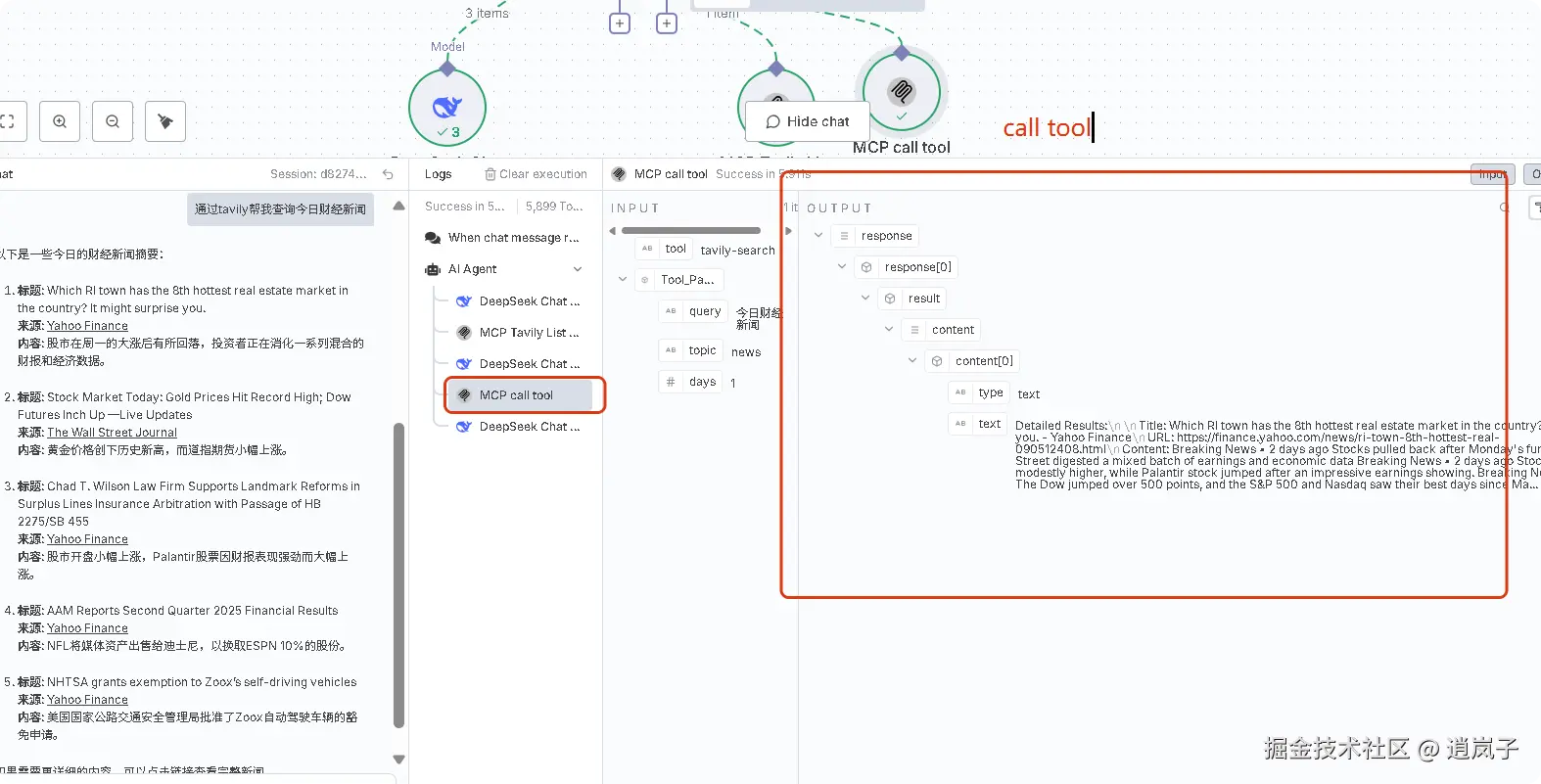
Task: Click the fit view canvas button
Action: tap(8, 121)
